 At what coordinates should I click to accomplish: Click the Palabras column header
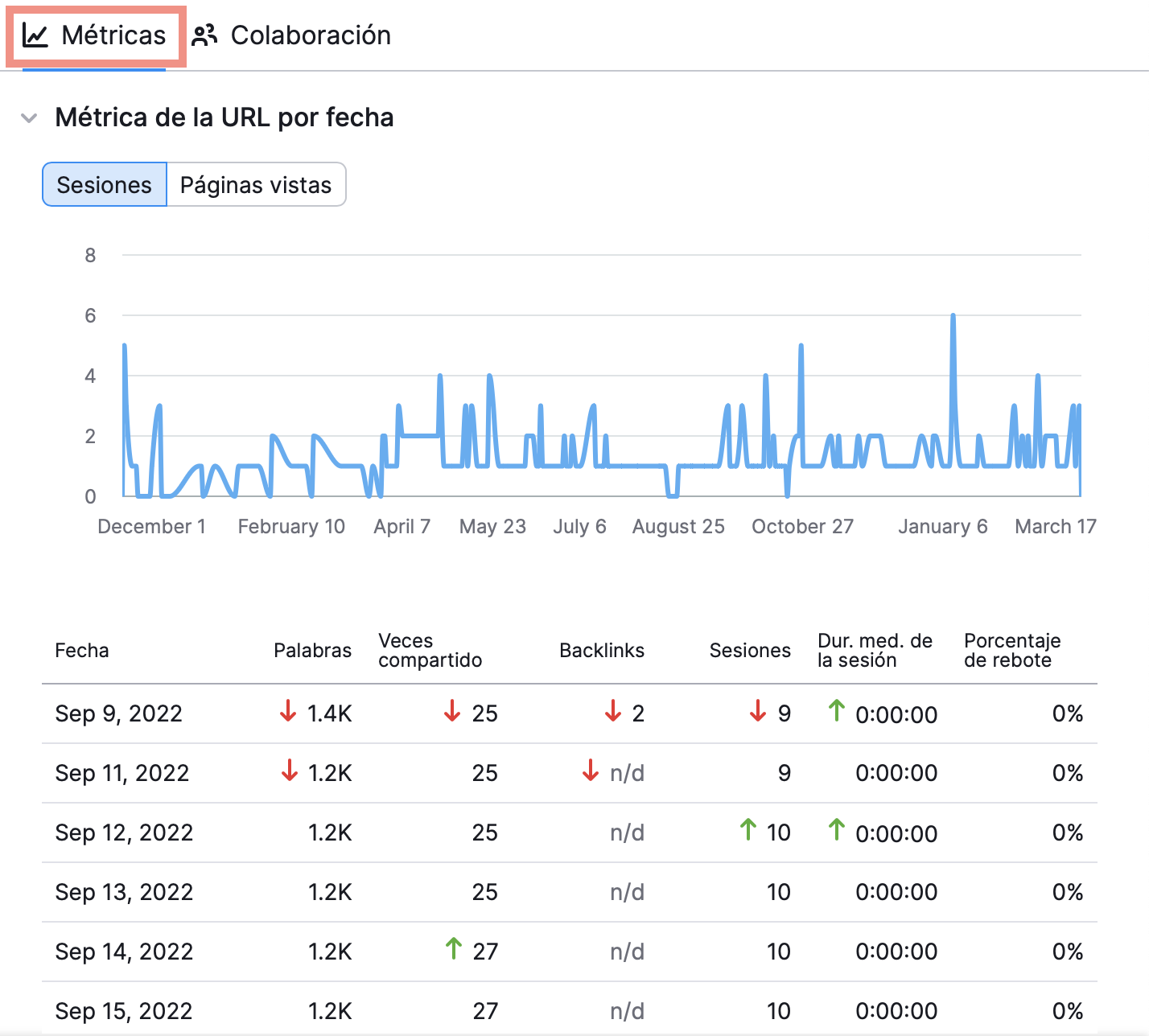pyautogui.click(x=312, y=651)
